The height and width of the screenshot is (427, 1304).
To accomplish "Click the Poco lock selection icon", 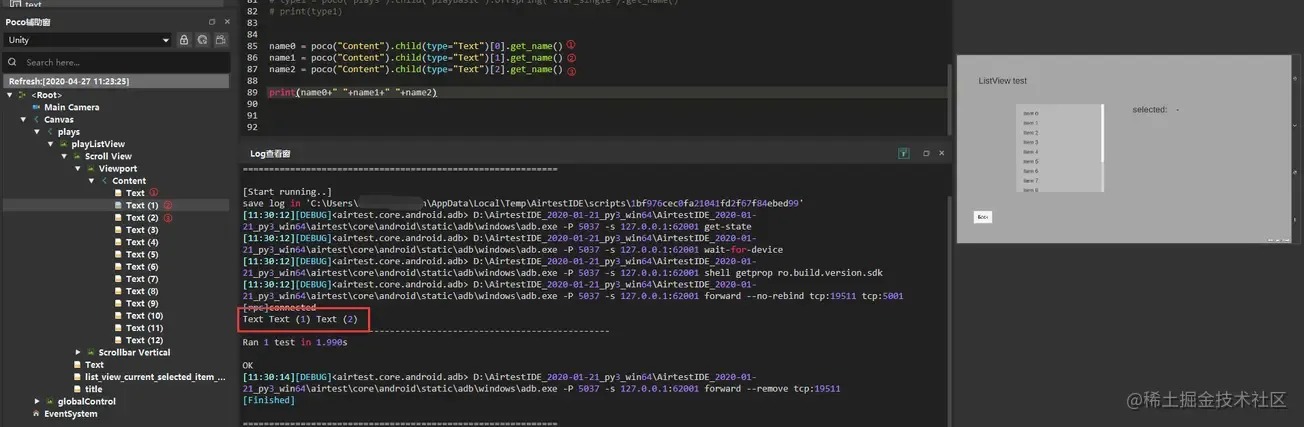I will click(x=184, y=40).
